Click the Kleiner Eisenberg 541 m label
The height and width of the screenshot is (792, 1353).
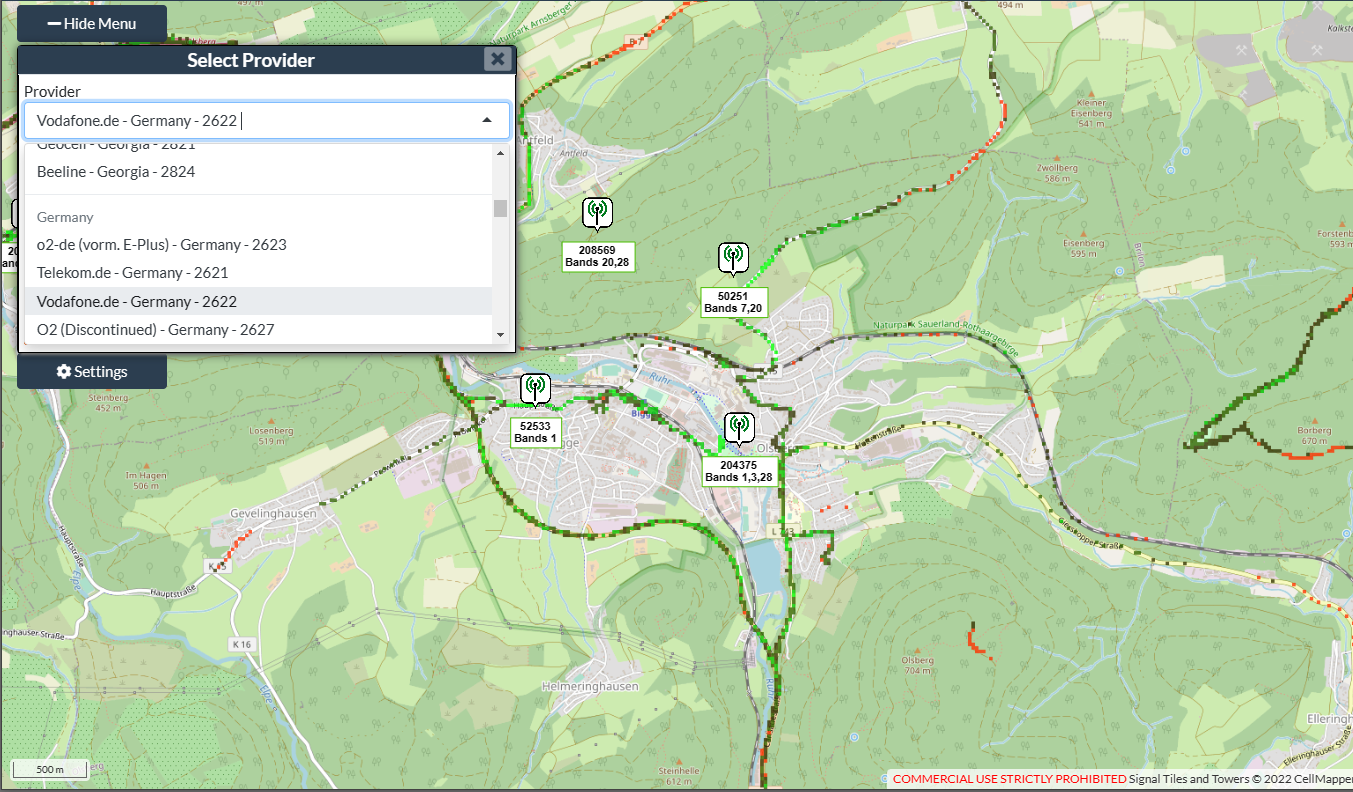(x=1092, y=113)
